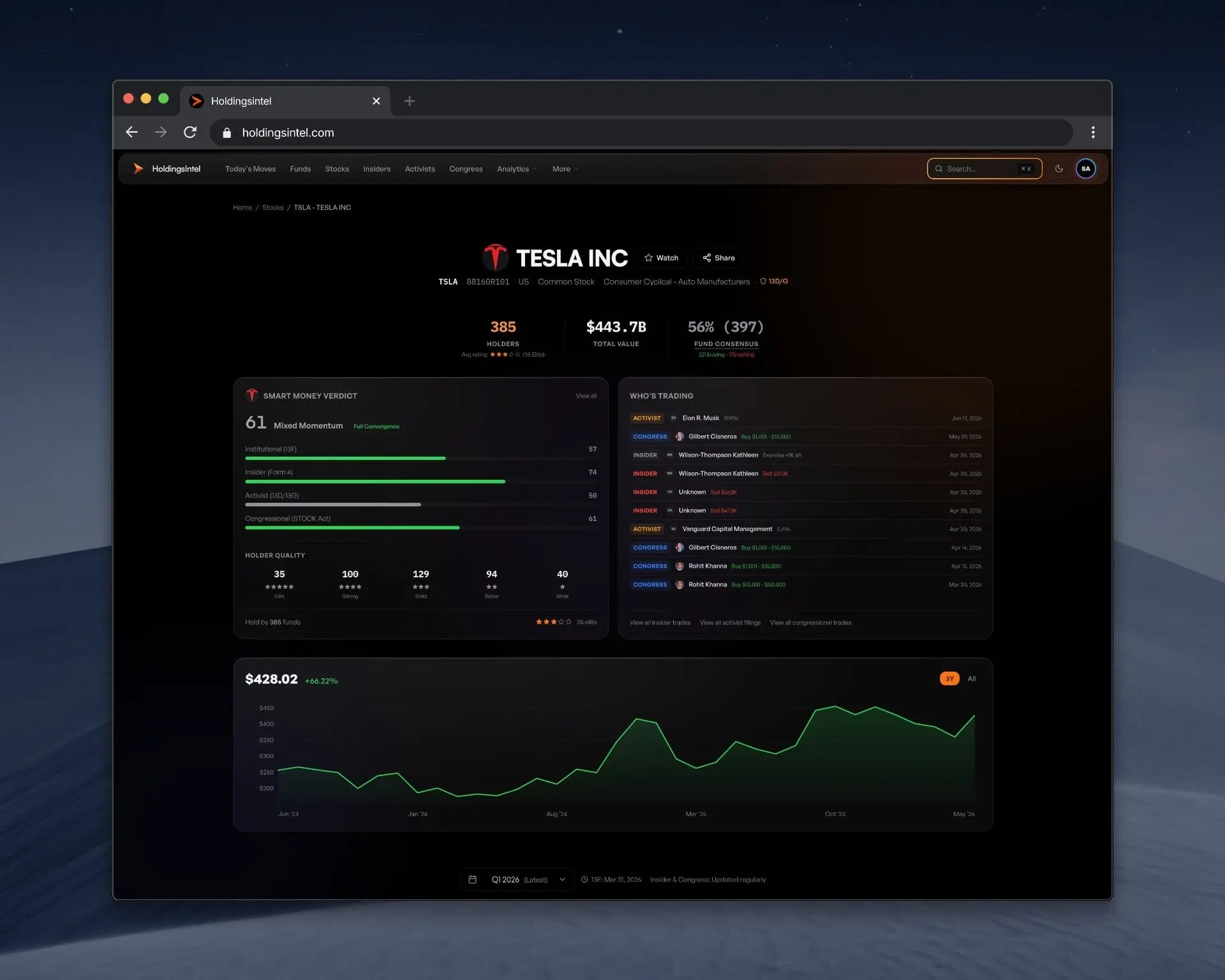Viewport: 1225px width, 980px height.
Task: Click the Activist (13D/13G) progress bar
Action: pyautogui.click(x=420, y=505)
